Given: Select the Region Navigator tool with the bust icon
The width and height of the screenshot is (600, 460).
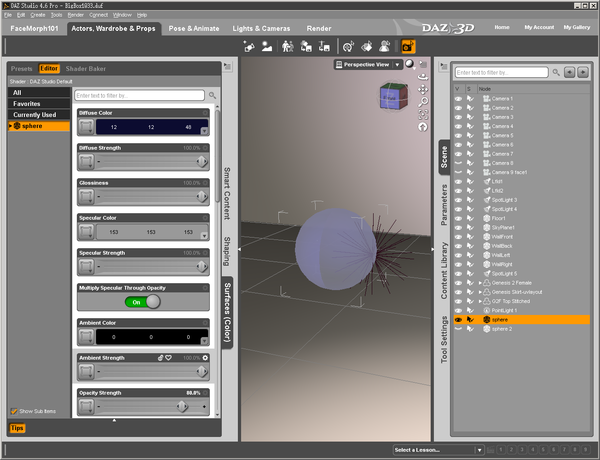Looking at the screenshot, I should tap(385, 47).
